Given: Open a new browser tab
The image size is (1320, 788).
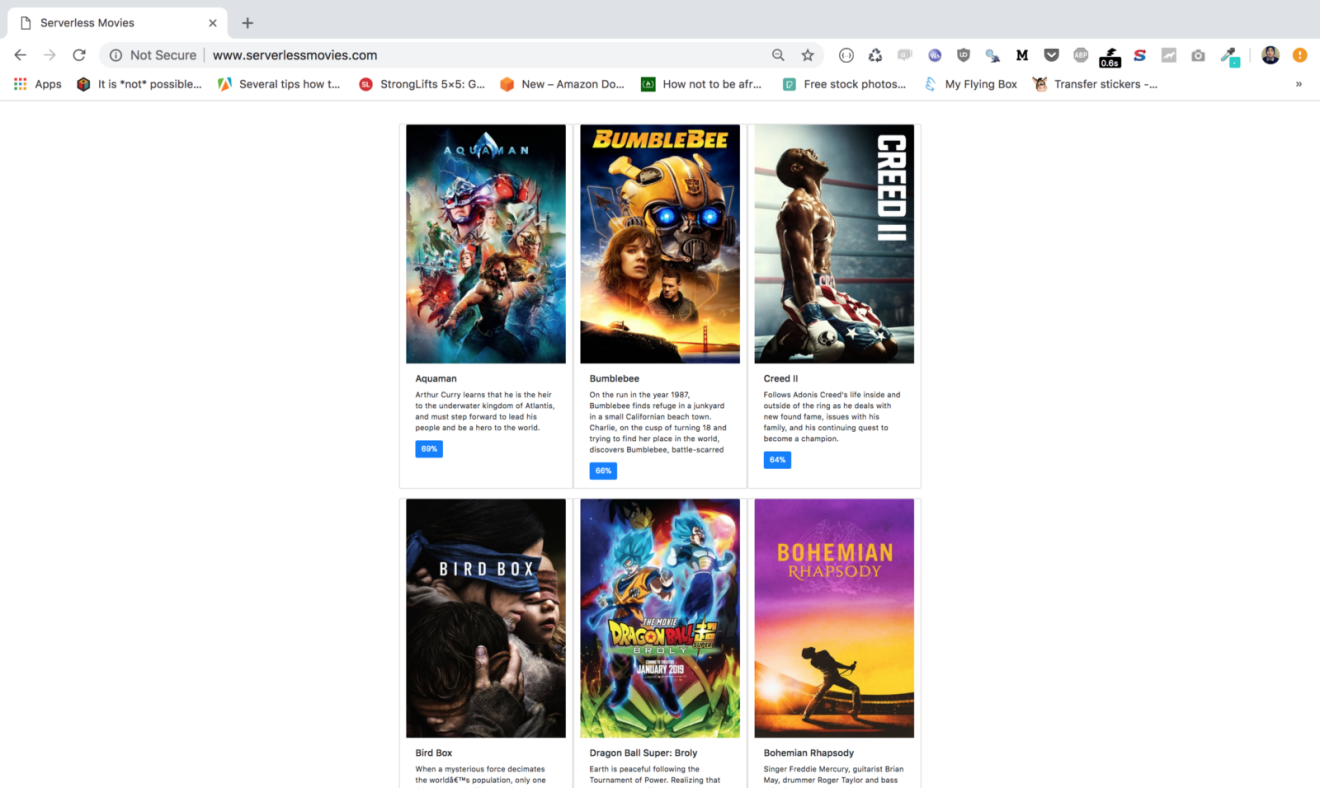Looking at the screenshot, I should pos(247,23).
